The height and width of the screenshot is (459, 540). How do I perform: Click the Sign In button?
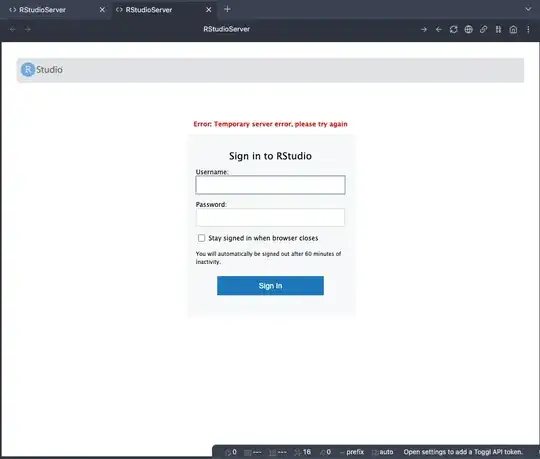(270, 286)
